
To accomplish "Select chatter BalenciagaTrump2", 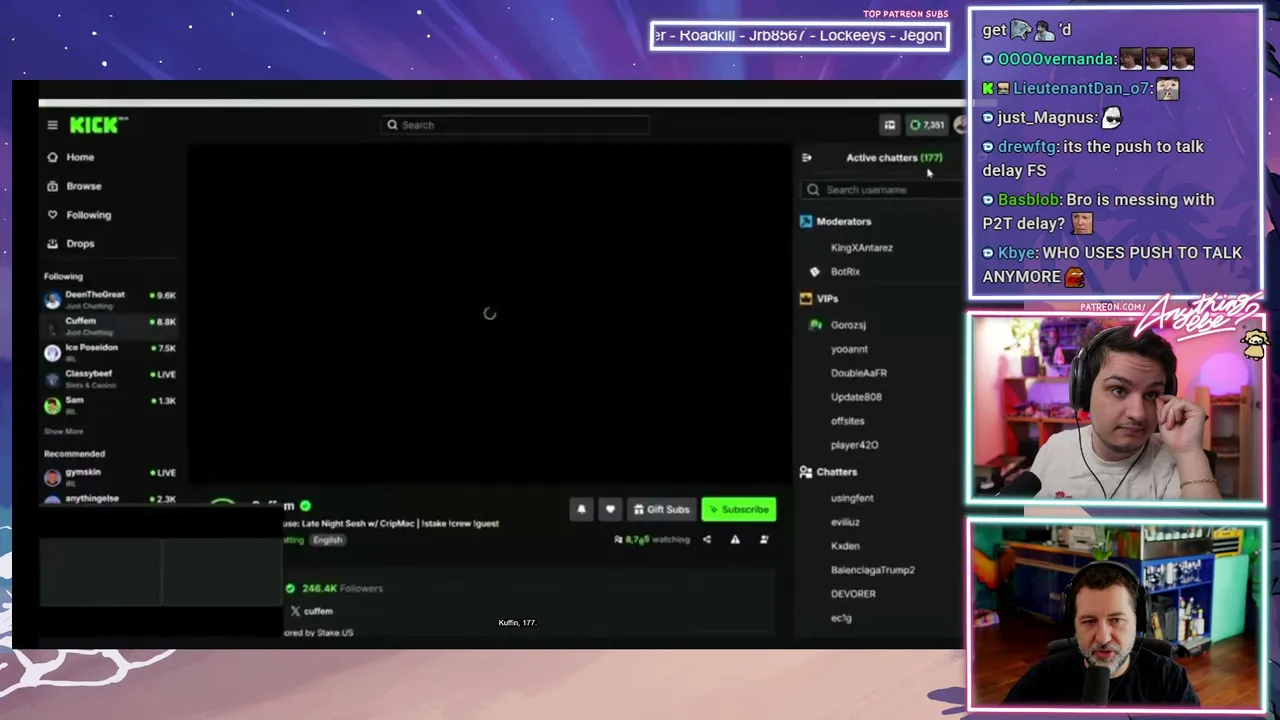I will (873, 570).
